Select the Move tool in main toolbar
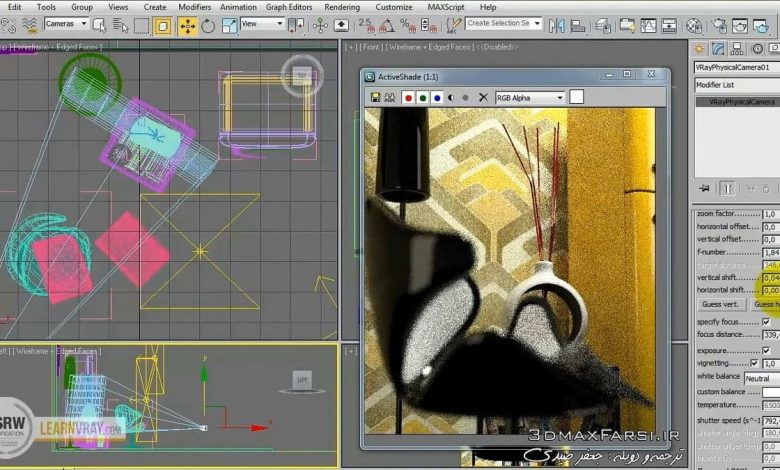780x470 pixels. tap(187, 25)
